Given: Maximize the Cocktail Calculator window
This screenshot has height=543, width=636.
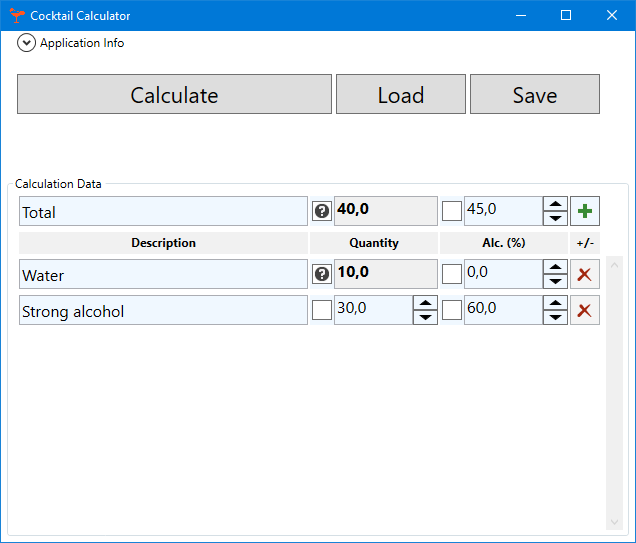Looking at the screenshot, I should [566, 15].
